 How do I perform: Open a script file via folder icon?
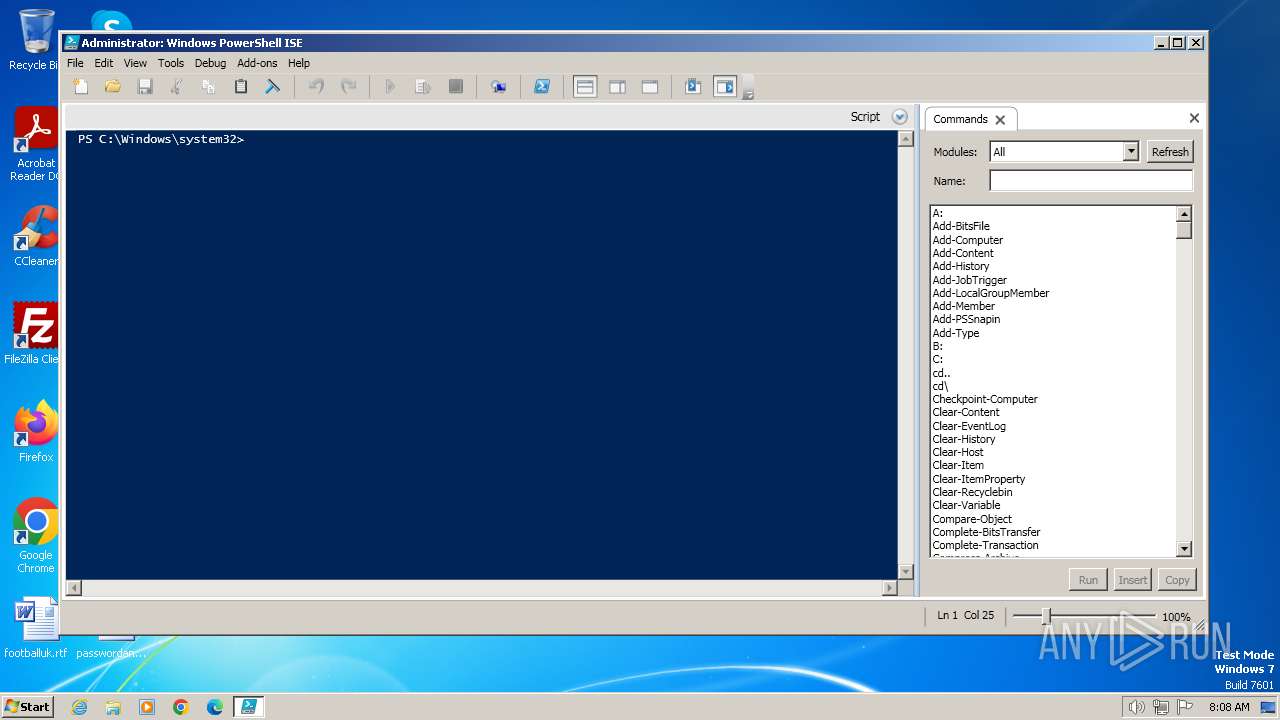(x=113, y=87)
